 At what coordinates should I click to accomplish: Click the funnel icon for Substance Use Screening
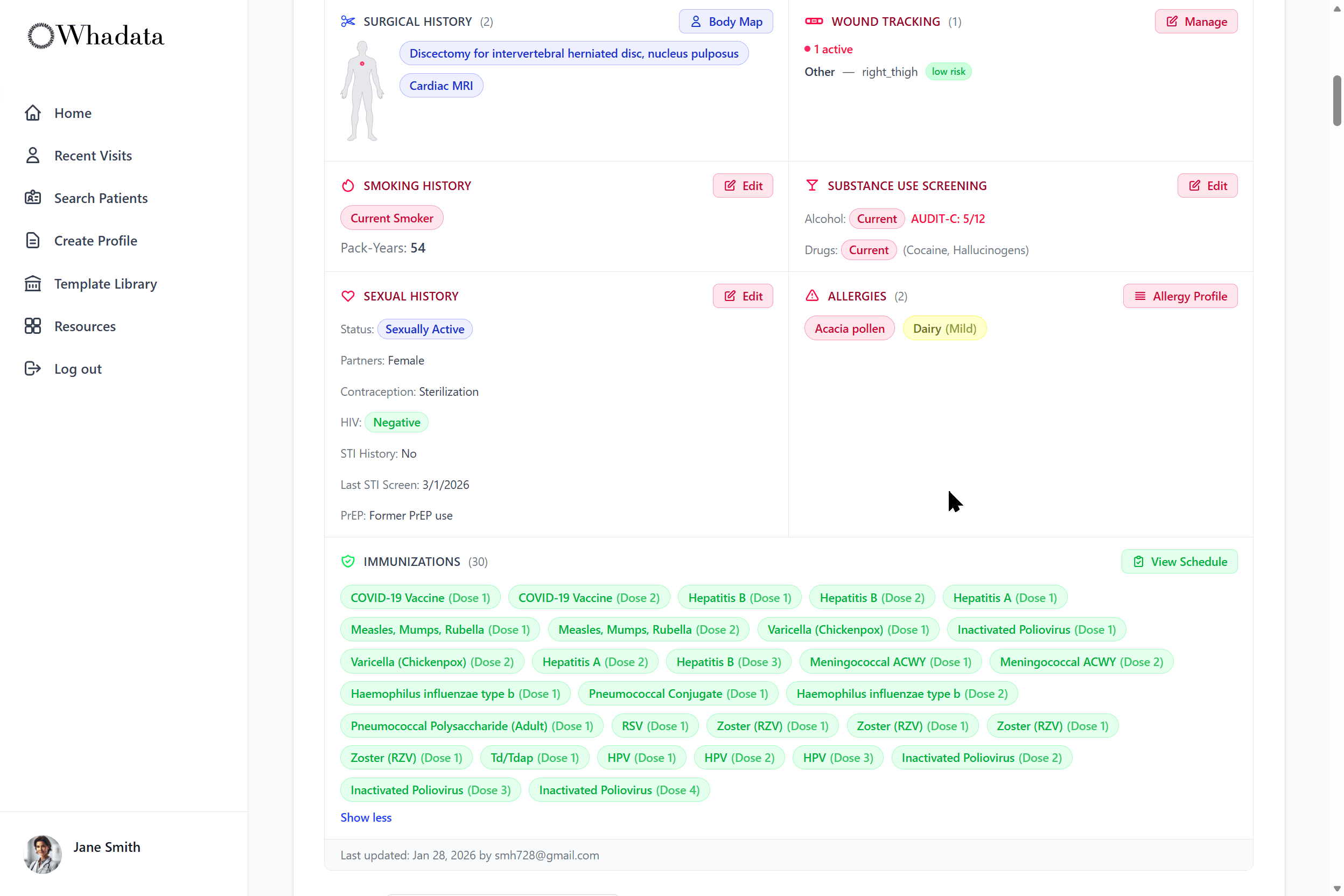click(811, 185)
